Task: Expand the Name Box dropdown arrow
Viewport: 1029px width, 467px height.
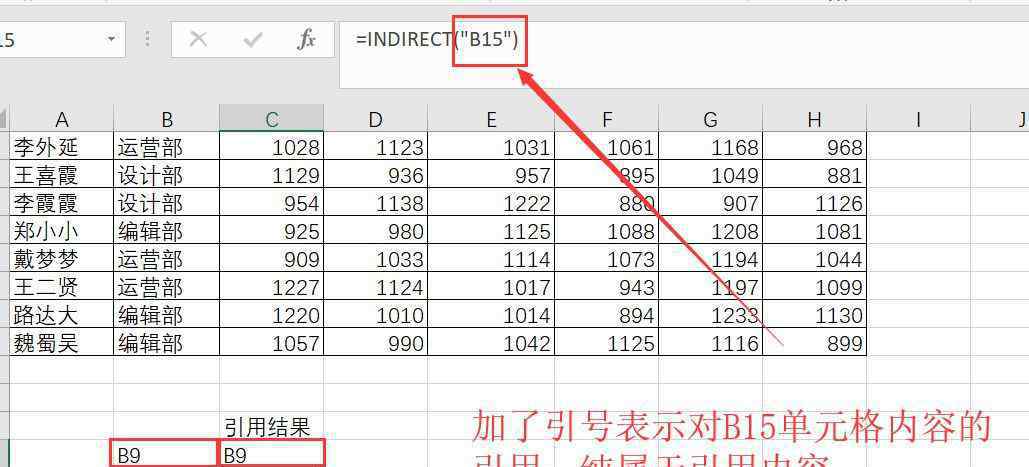Action: pyautogui.click(x=110, y=40)
